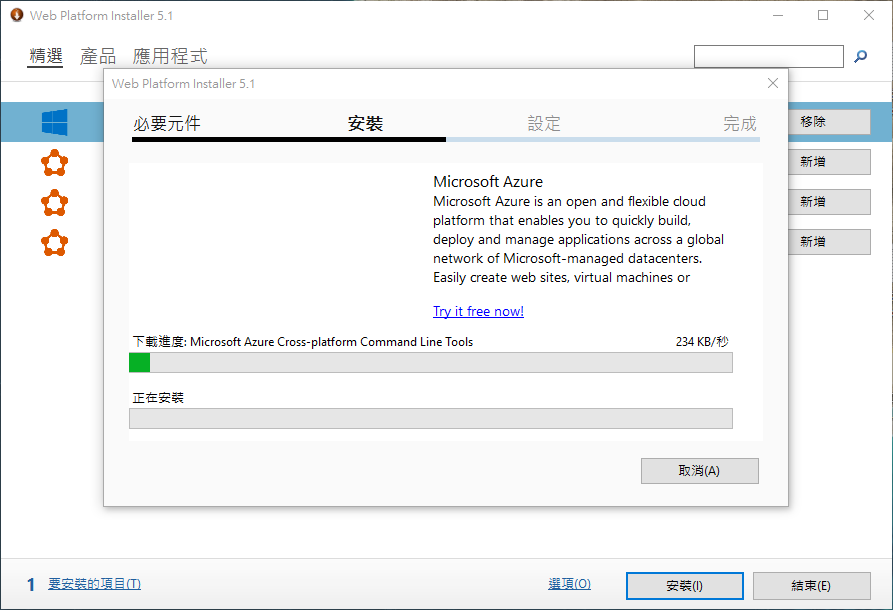This screenshot has height=610, width=893.
Task: Click the 234 KB/秒 download speed text
Action: click(702, 342)
